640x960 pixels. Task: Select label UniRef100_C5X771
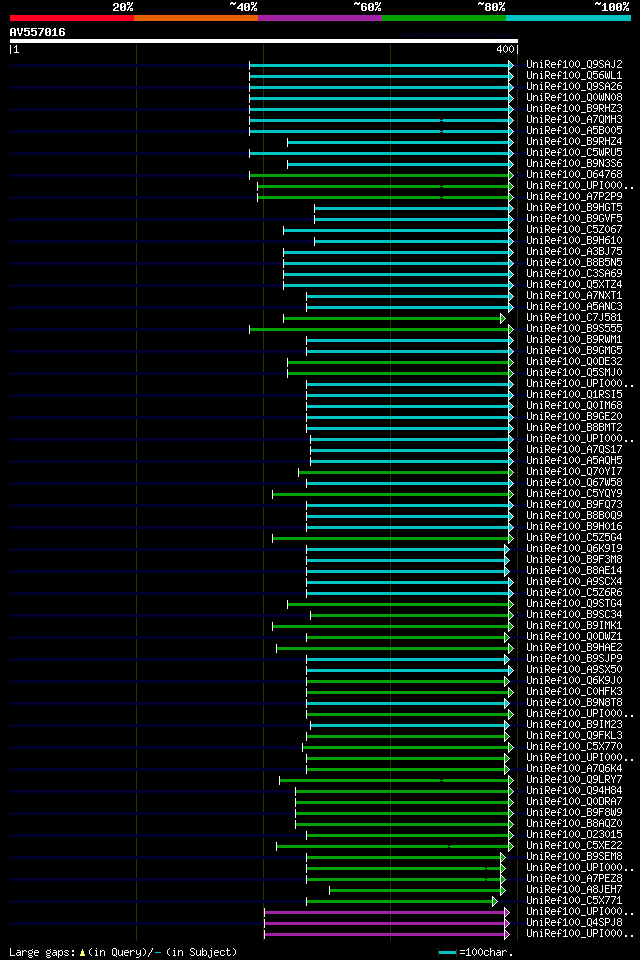pyautogui.click(x=574, y=901)
